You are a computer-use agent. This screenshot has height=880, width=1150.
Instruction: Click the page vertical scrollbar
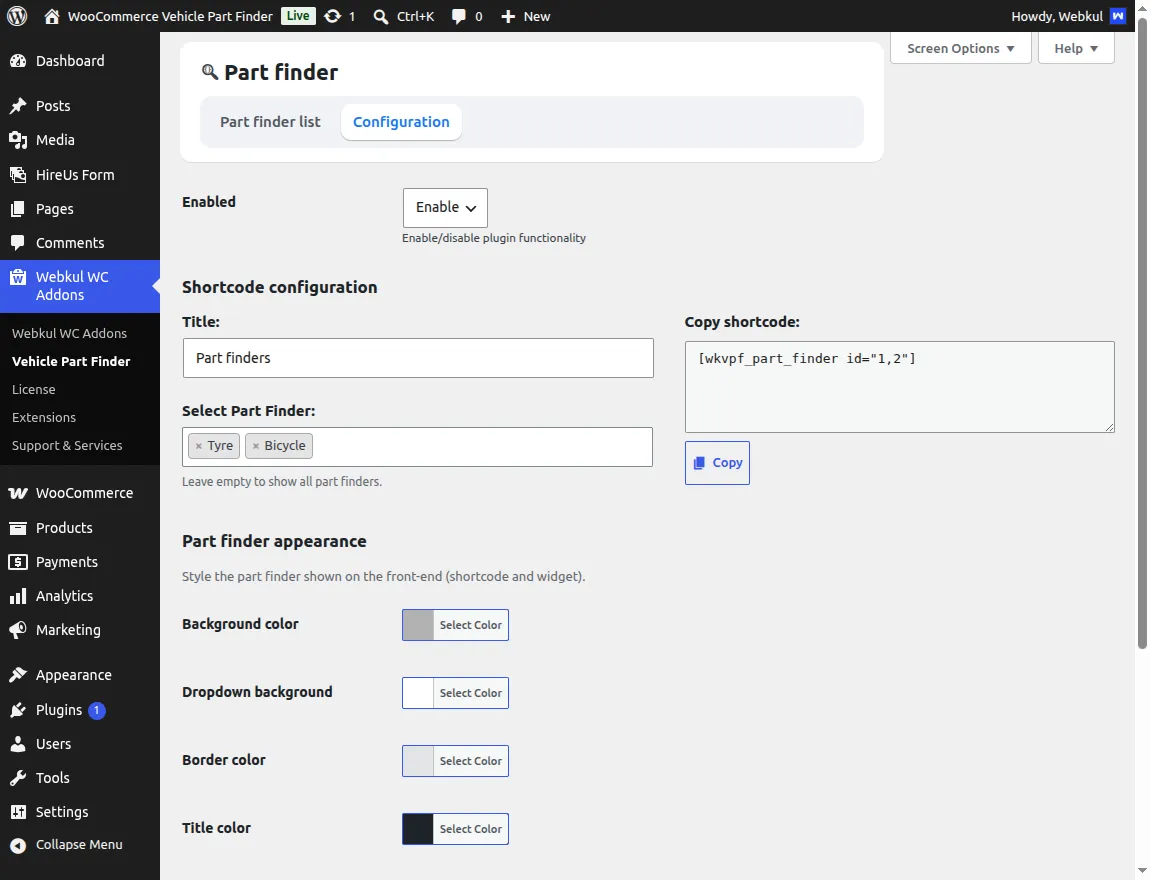(1142, 332)
